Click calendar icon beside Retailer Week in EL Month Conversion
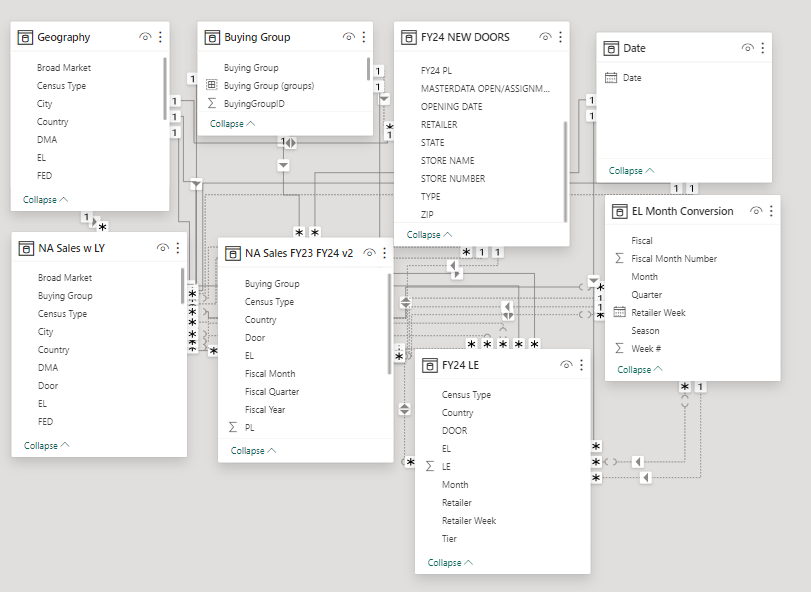Screen dimensions: 811x592 619,312
